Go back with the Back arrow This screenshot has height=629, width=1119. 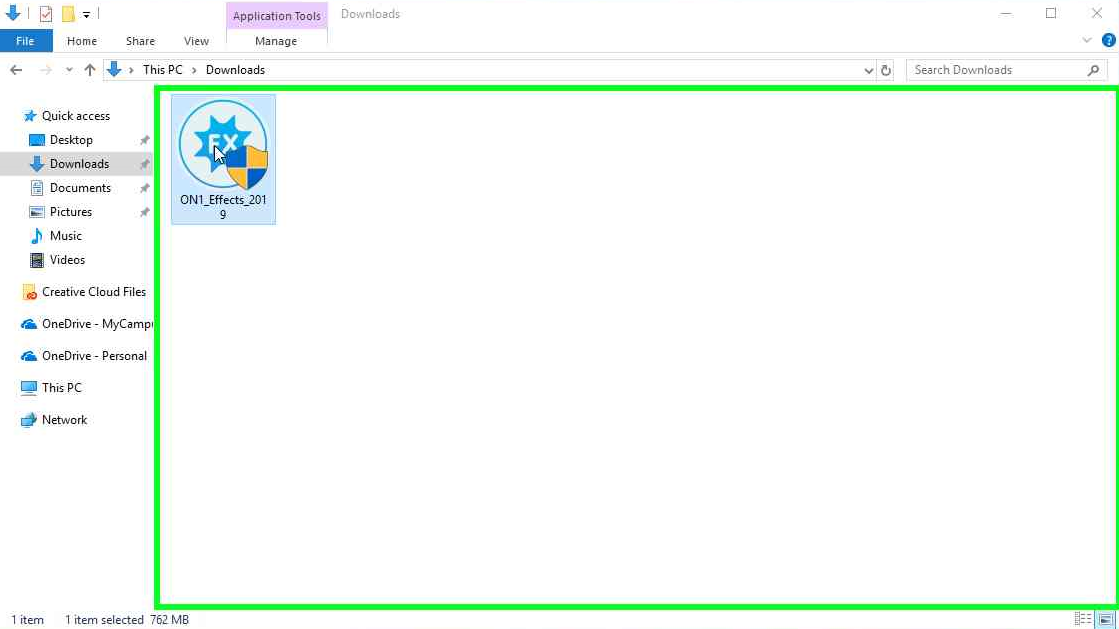point(16,70)
